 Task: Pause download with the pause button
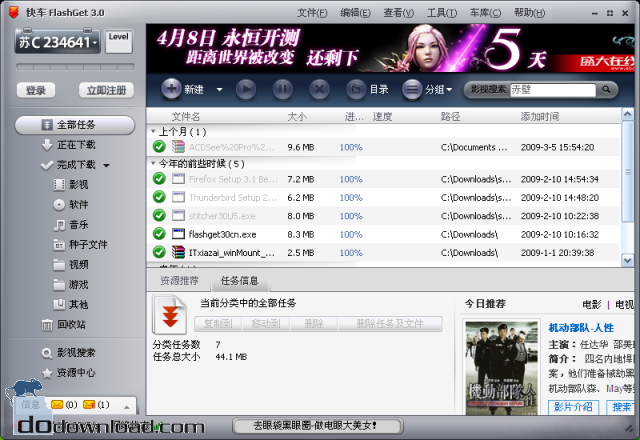click(282, 89)
